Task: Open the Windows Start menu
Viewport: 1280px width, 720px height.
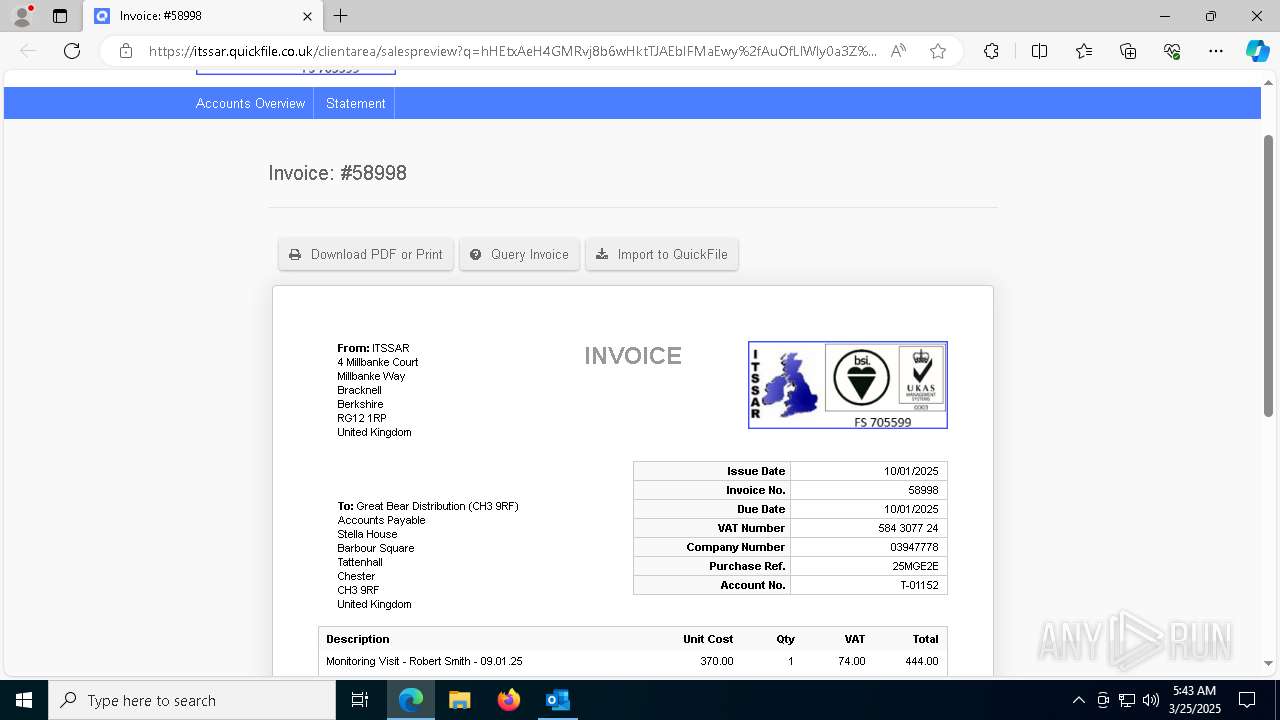Action: pos(24,700)
